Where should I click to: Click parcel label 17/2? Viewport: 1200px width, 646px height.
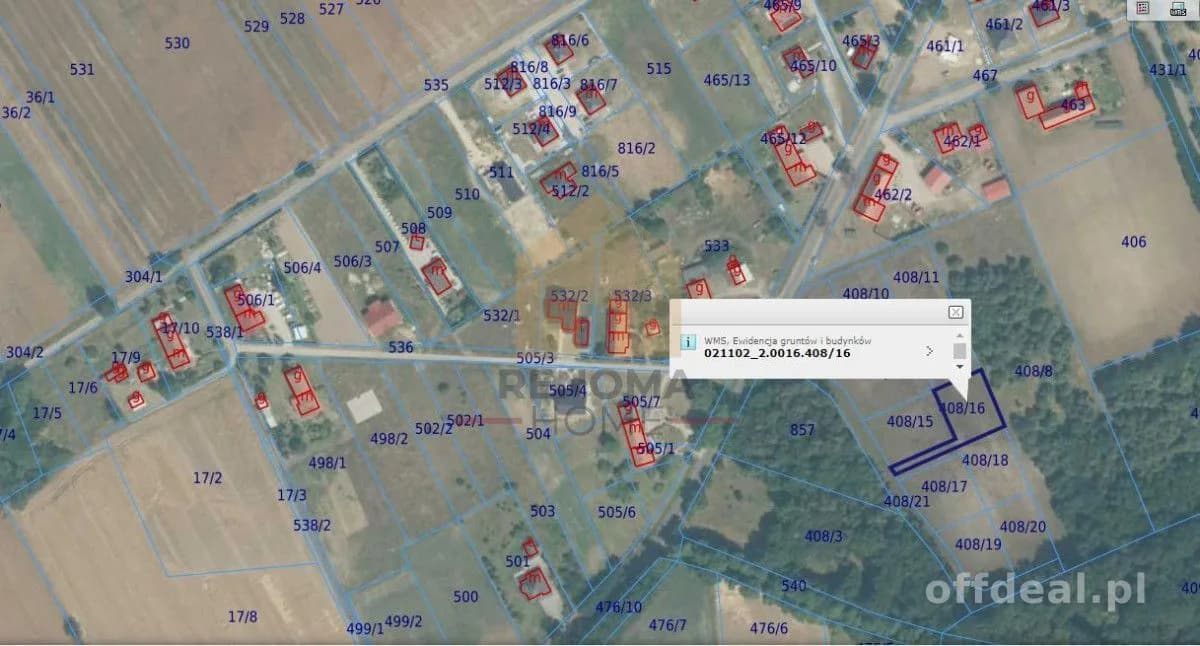(x=208, y=478)
